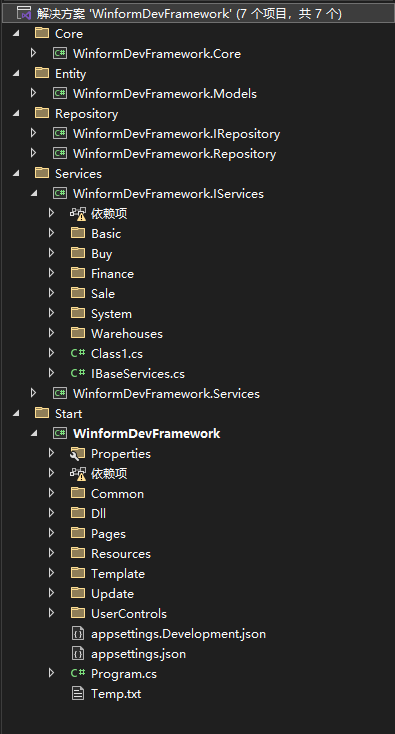Screen dimensions: 395x734
Task: Click the dependencies warning icon under IServices
Action: pos(78,213)
